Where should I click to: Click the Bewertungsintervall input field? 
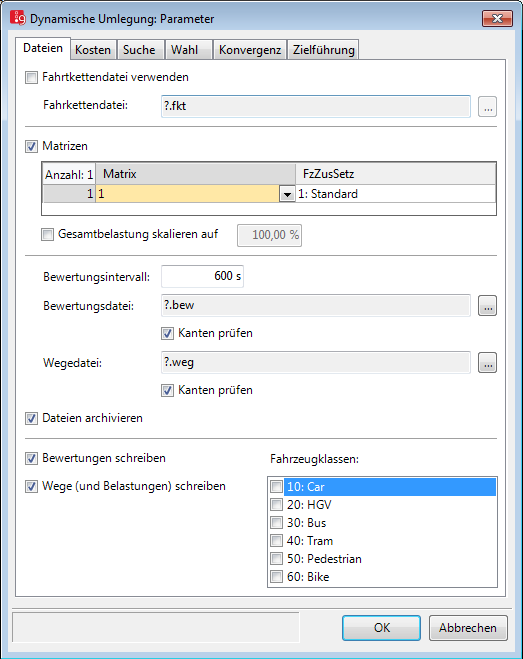202,277
